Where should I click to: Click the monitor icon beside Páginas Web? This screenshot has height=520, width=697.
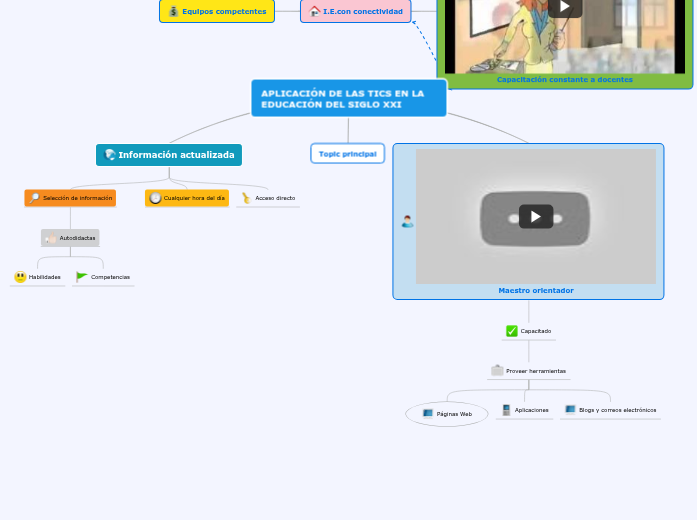click(428, 414)
